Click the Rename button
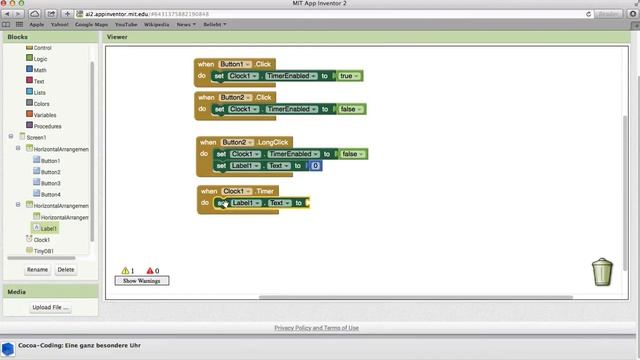Viewport: 640px width, 360px height. [x=37, y=270]
